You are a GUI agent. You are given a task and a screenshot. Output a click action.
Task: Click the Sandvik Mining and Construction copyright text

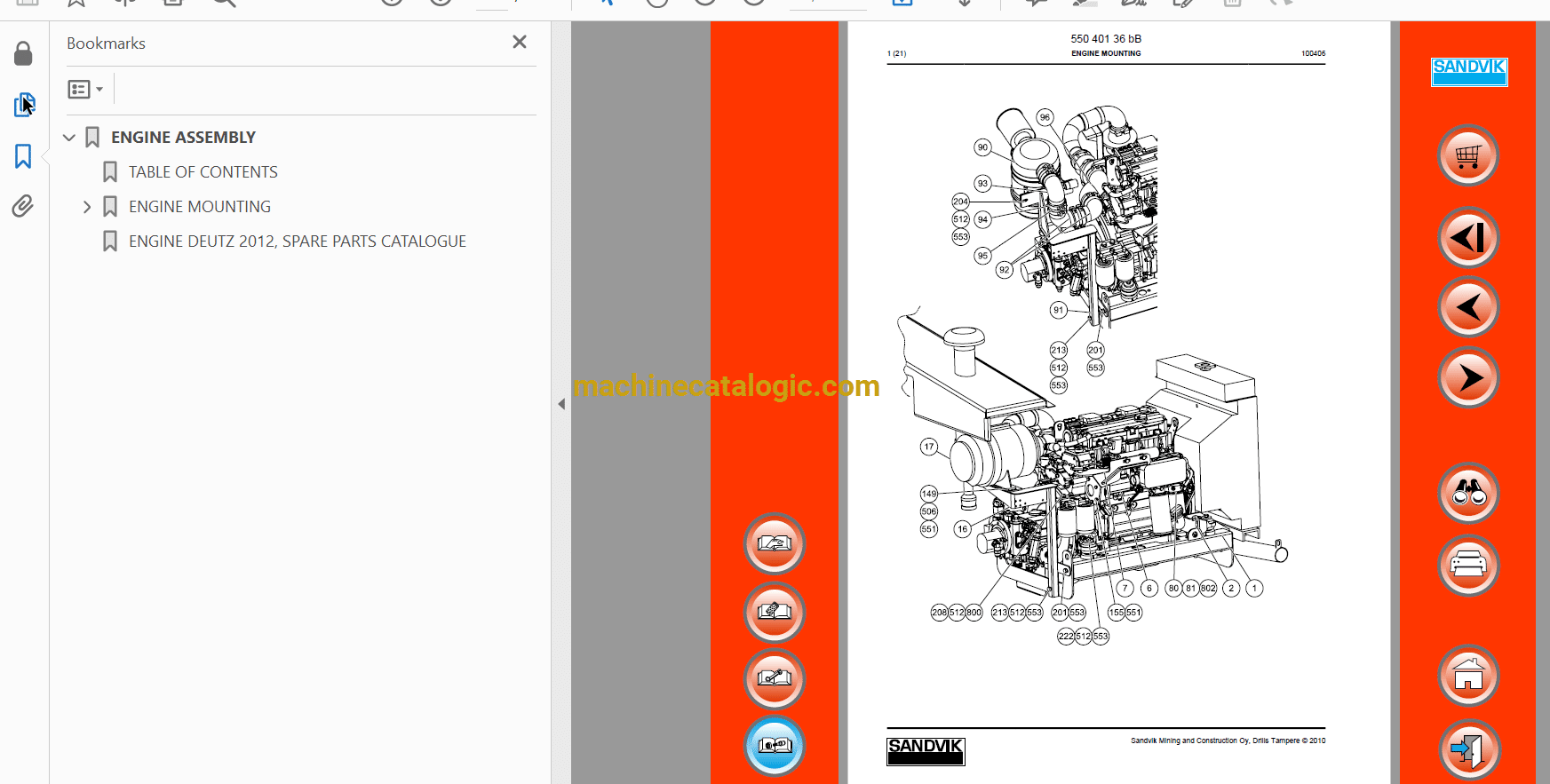coord(1228,740)
